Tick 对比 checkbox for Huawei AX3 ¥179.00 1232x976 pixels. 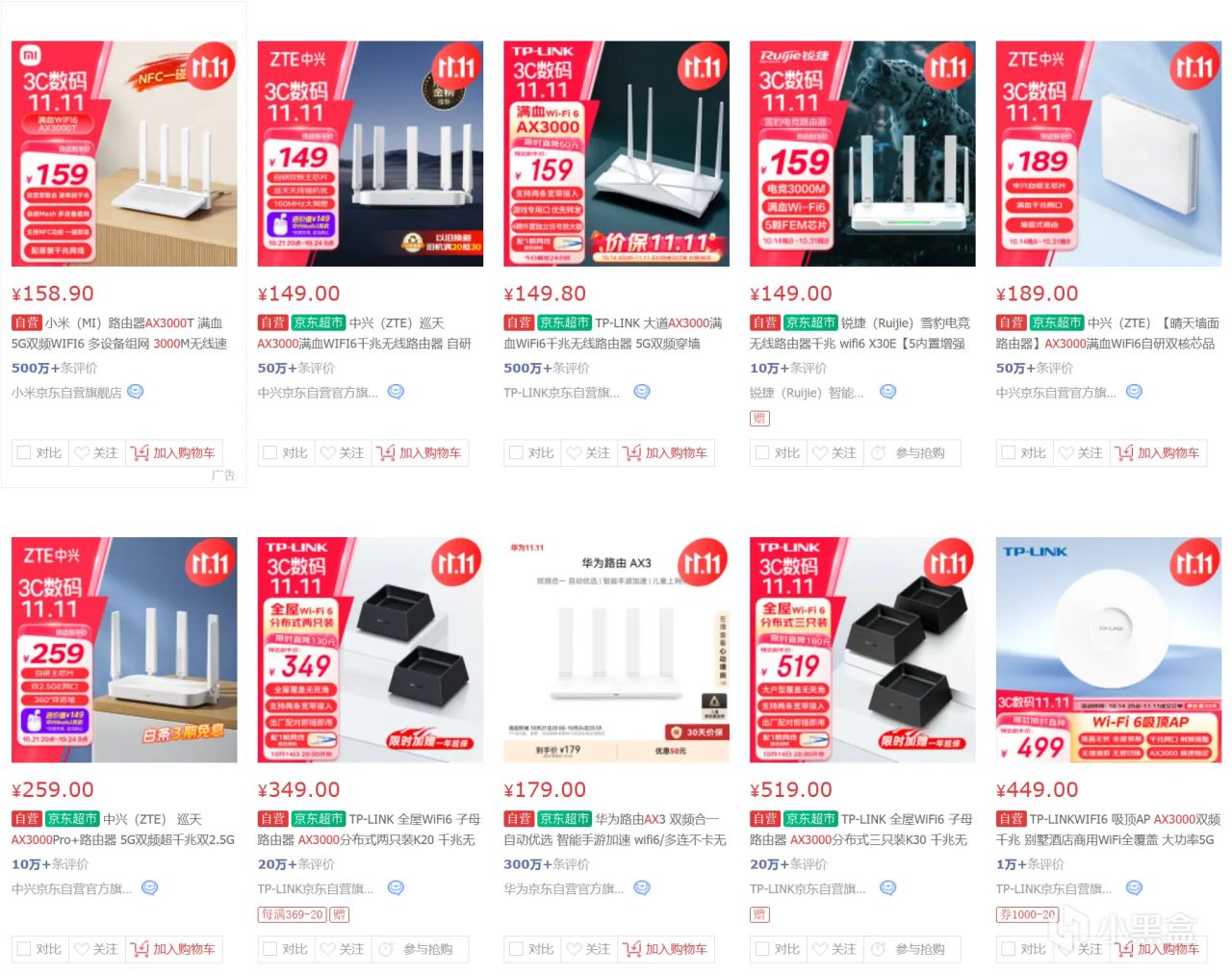516,949
